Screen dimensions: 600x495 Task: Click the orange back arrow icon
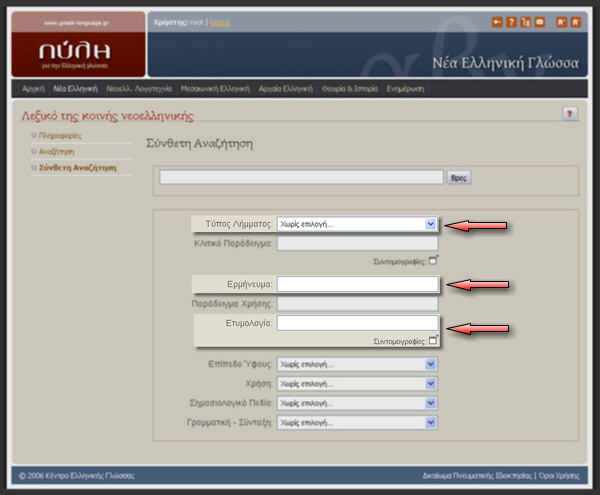[497, 21]
